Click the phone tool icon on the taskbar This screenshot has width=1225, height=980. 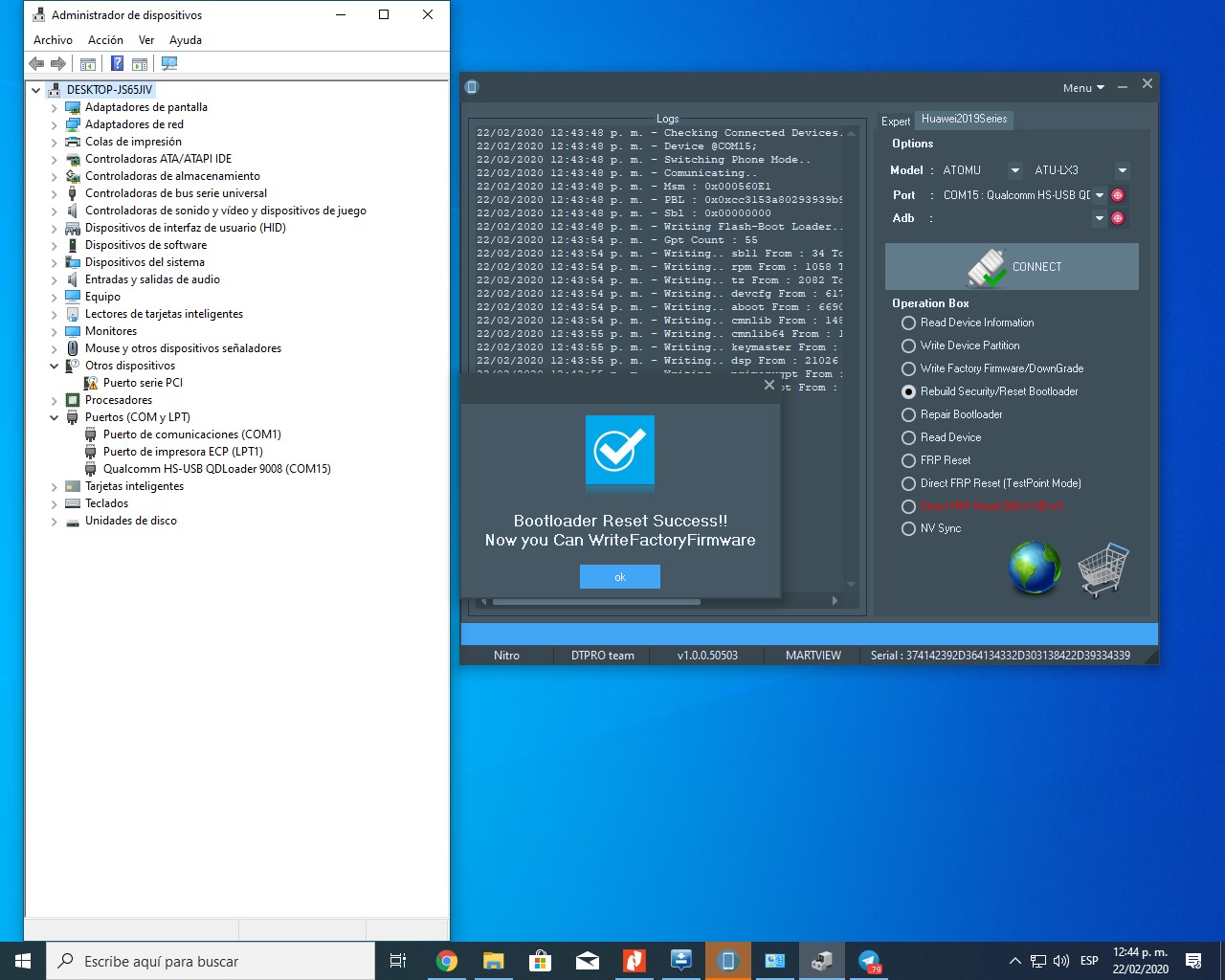[728, 961]
